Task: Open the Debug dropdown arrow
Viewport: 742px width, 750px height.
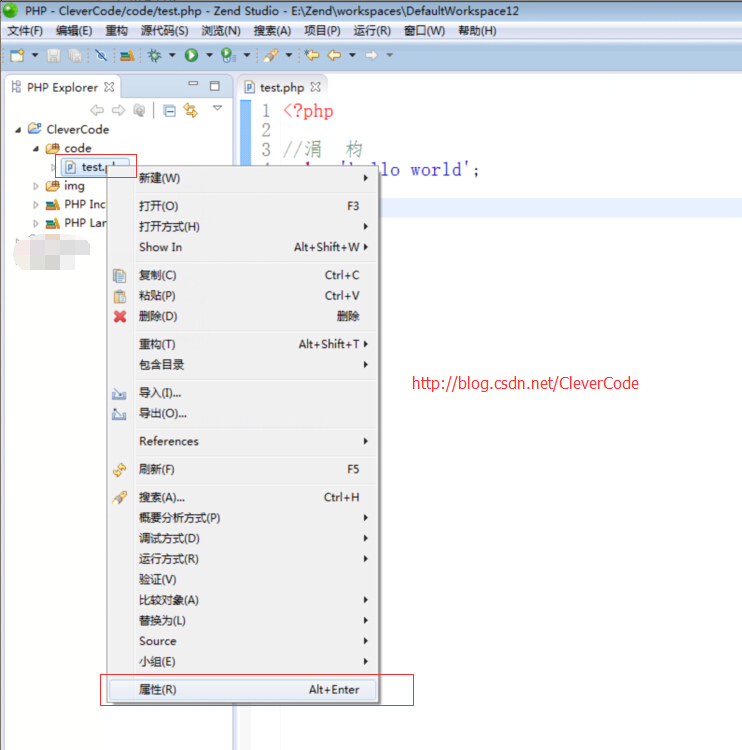Action: pos(172,55)
